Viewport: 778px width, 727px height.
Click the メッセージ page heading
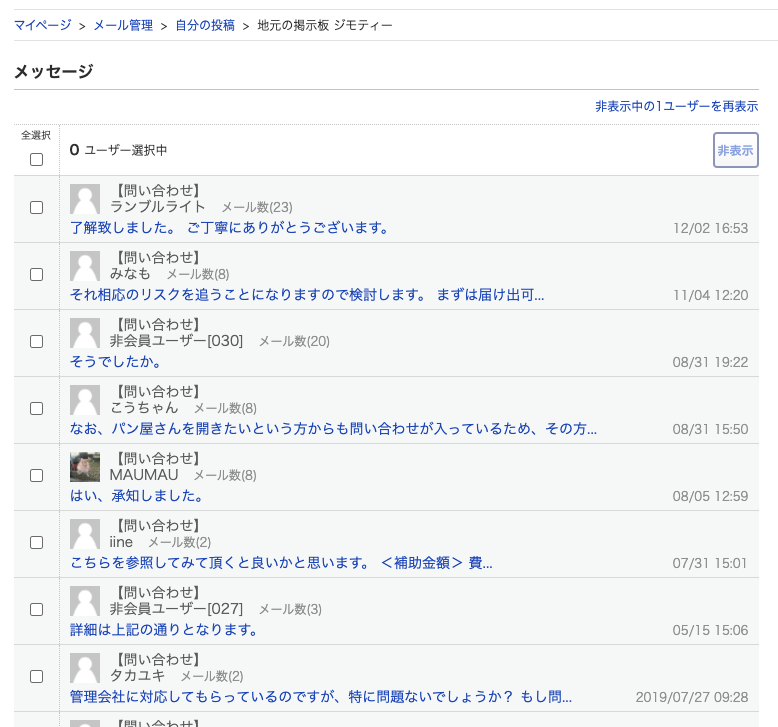point(54,71)
